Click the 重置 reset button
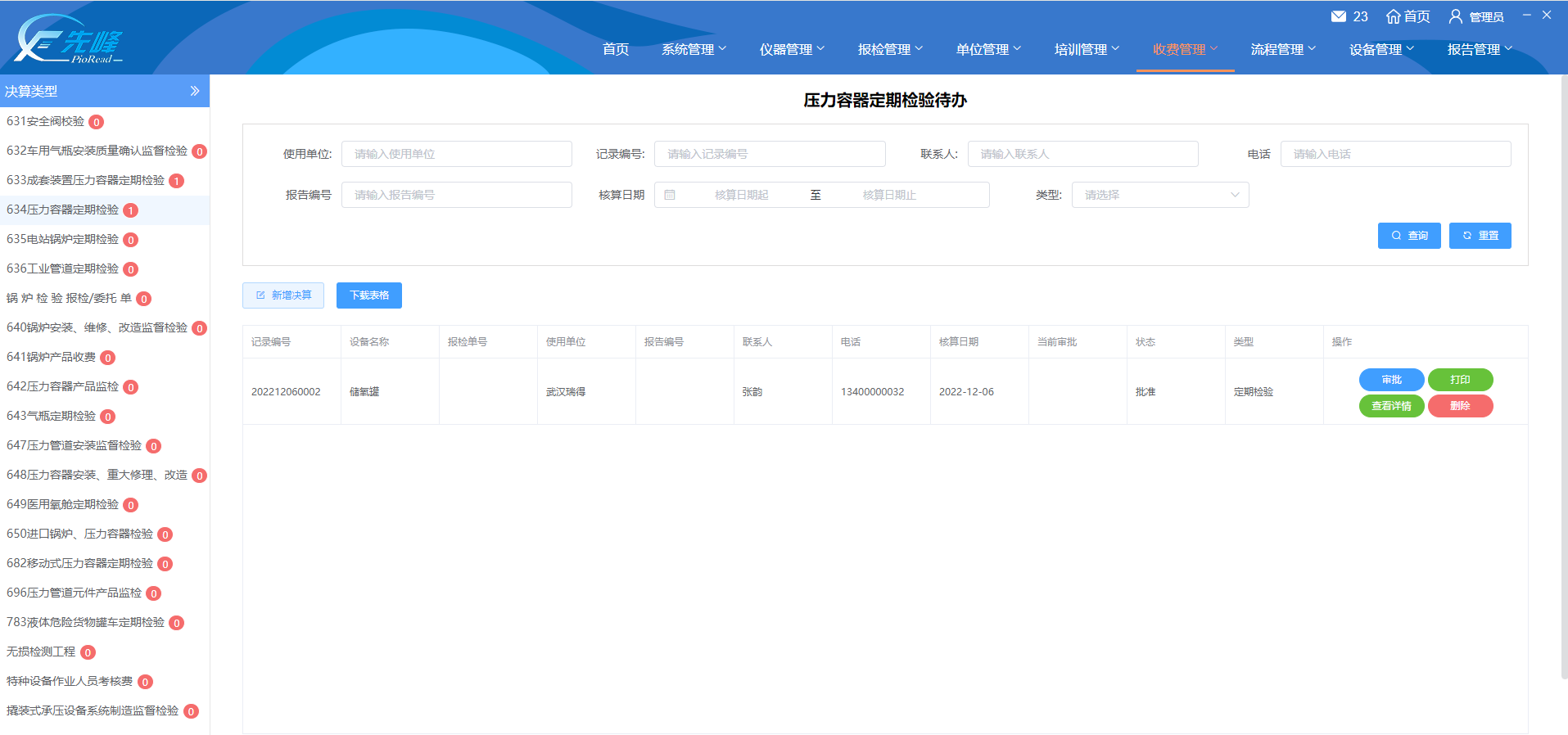 [1480, 236]
